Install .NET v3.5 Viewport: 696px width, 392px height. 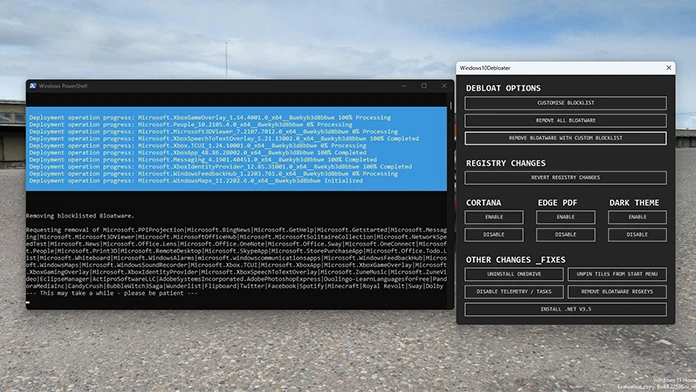coord(566,309)
